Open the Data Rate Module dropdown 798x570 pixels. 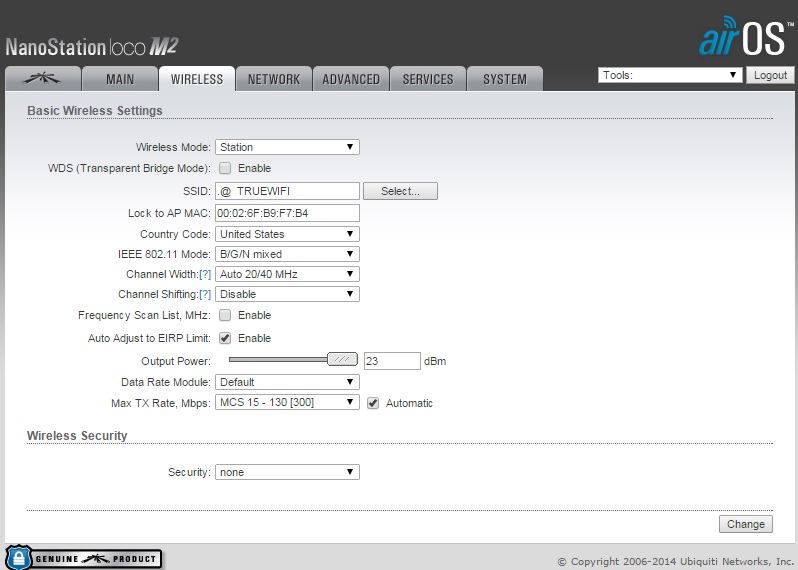coord(287,382)
